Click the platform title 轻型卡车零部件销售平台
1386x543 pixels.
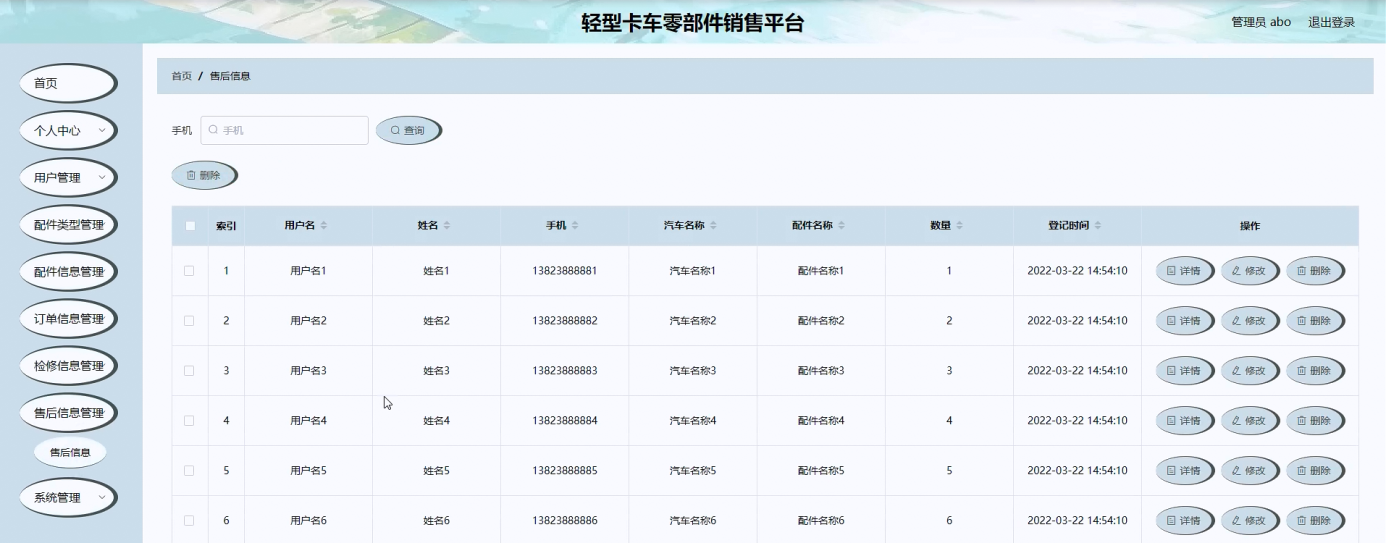point(693,23)
